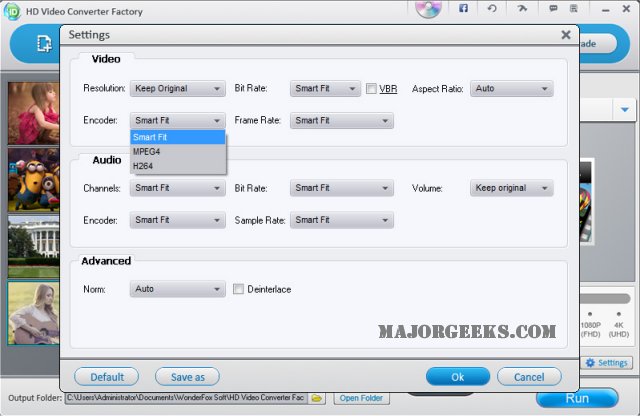Screen dimensions: 640x416
Task: Open the video Bit Rate dropdown
Action: (x=325, y=89)
